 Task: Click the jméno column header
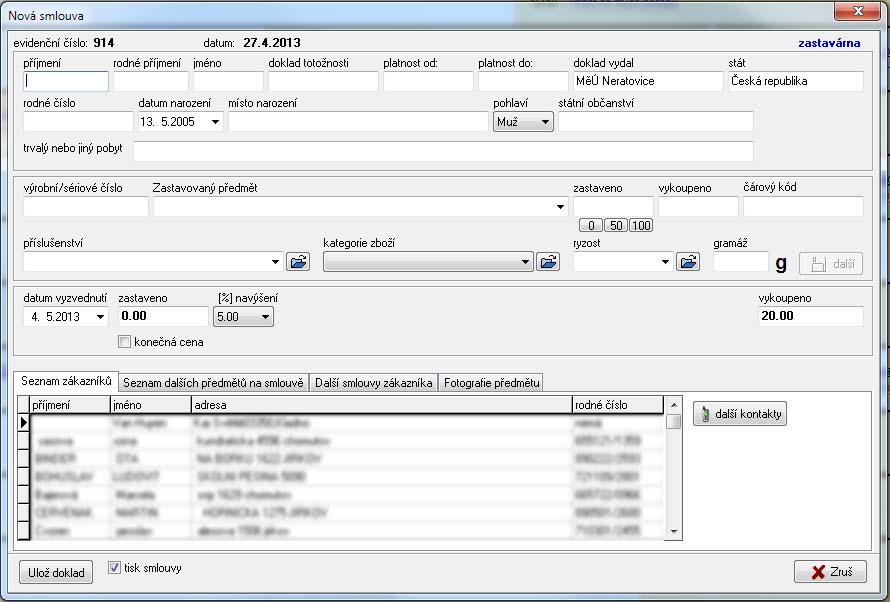click(151, 405)
